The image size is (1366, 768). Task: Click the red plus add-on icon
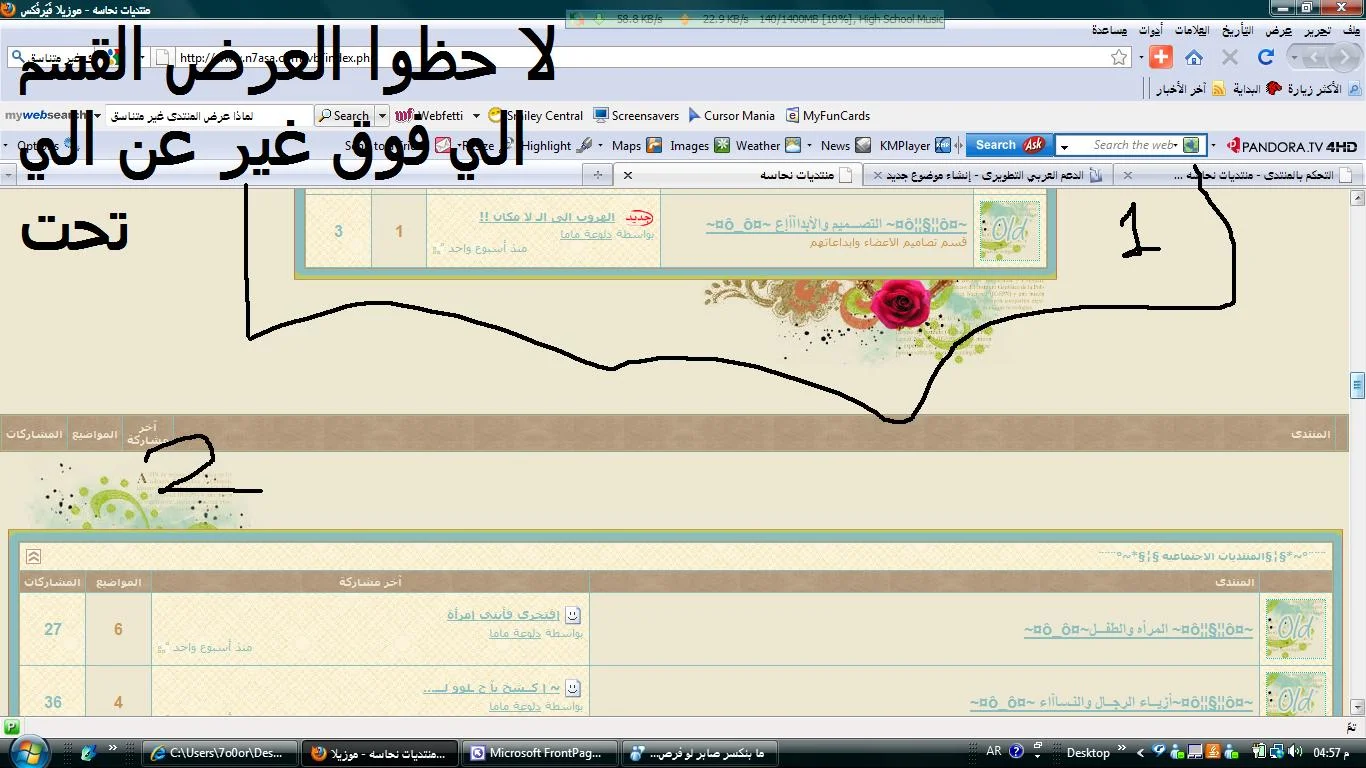(1160, 57)
